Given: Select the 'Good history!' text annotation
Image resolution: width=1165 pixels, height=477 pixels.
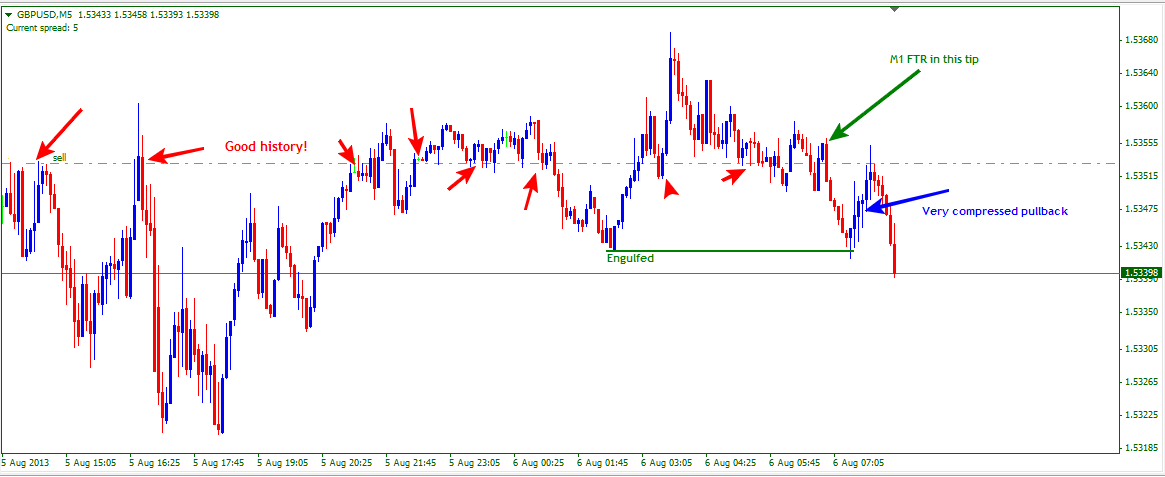Looking at the screenshot, I should click(266, 147).
